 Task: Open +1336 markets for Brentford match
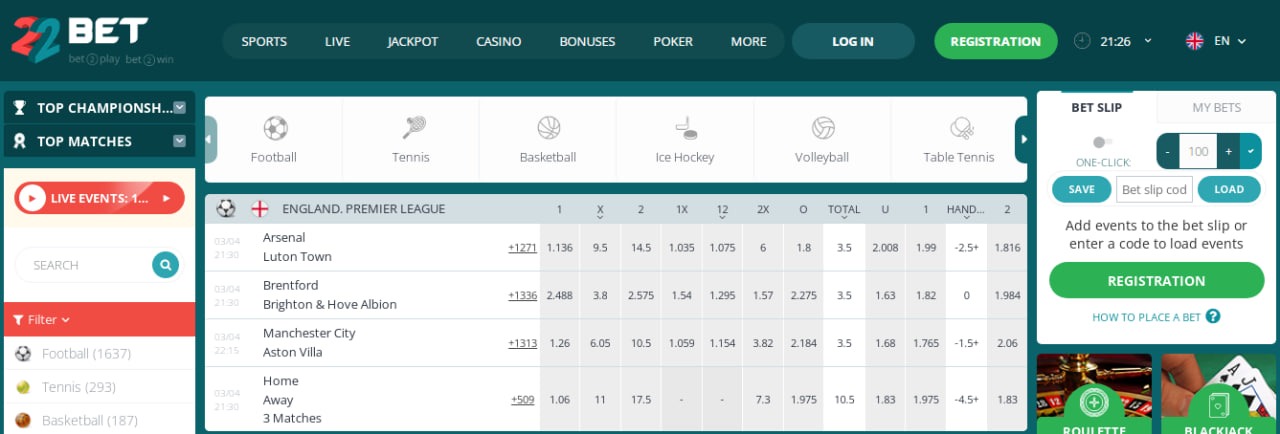[522, 295]
